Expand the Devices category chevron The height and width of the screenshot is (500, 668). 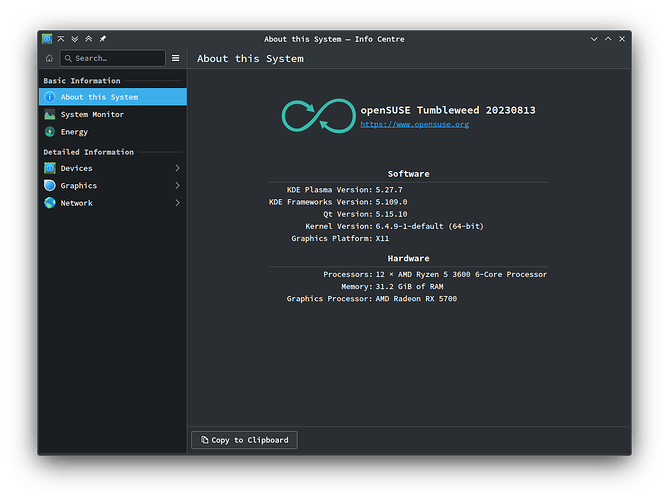[177, 168]
